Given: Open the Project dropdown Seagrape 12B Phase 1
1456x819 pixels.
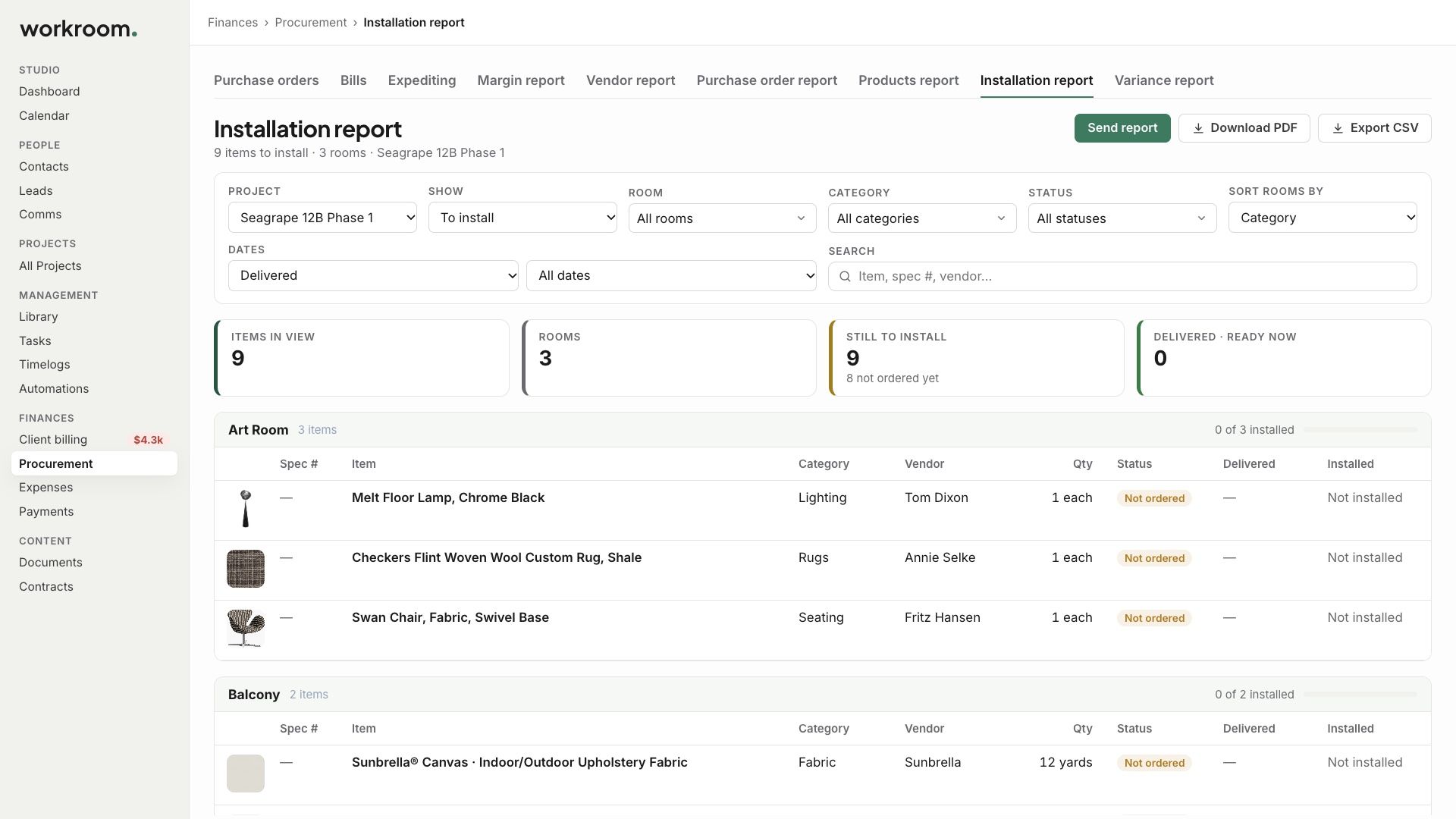Looking at the screenshot, I should coord(322,218).
